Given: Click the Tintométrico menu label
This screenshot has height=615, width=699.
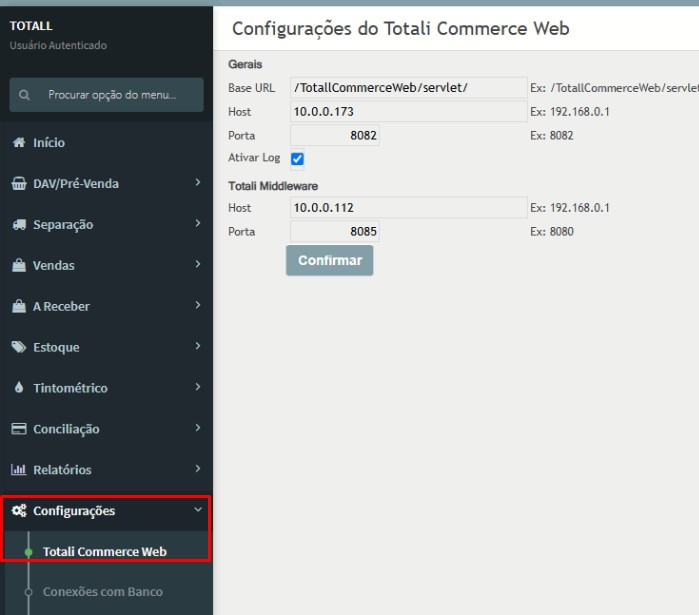Looking at the screenshot, I should point(70,388).
